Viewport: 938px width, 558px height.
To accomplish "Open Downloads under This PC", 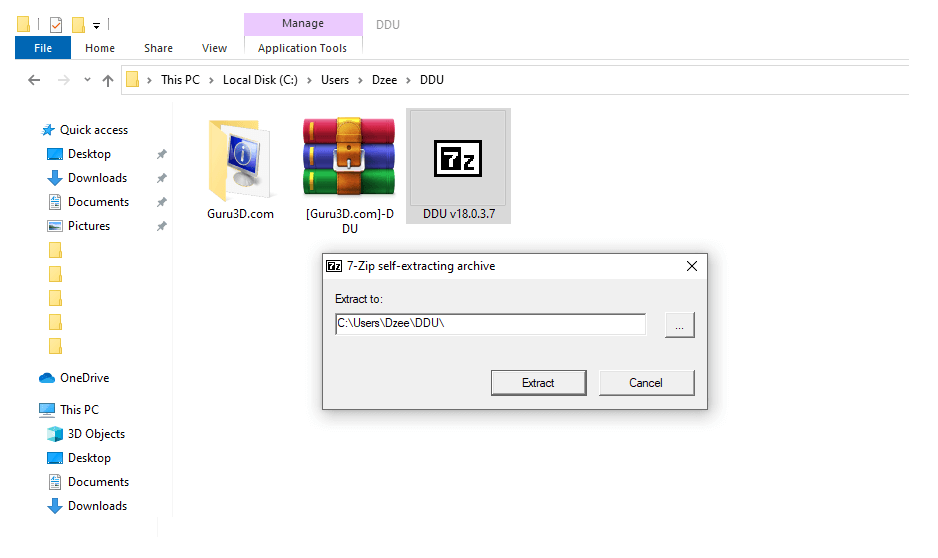I will point(87,505).
